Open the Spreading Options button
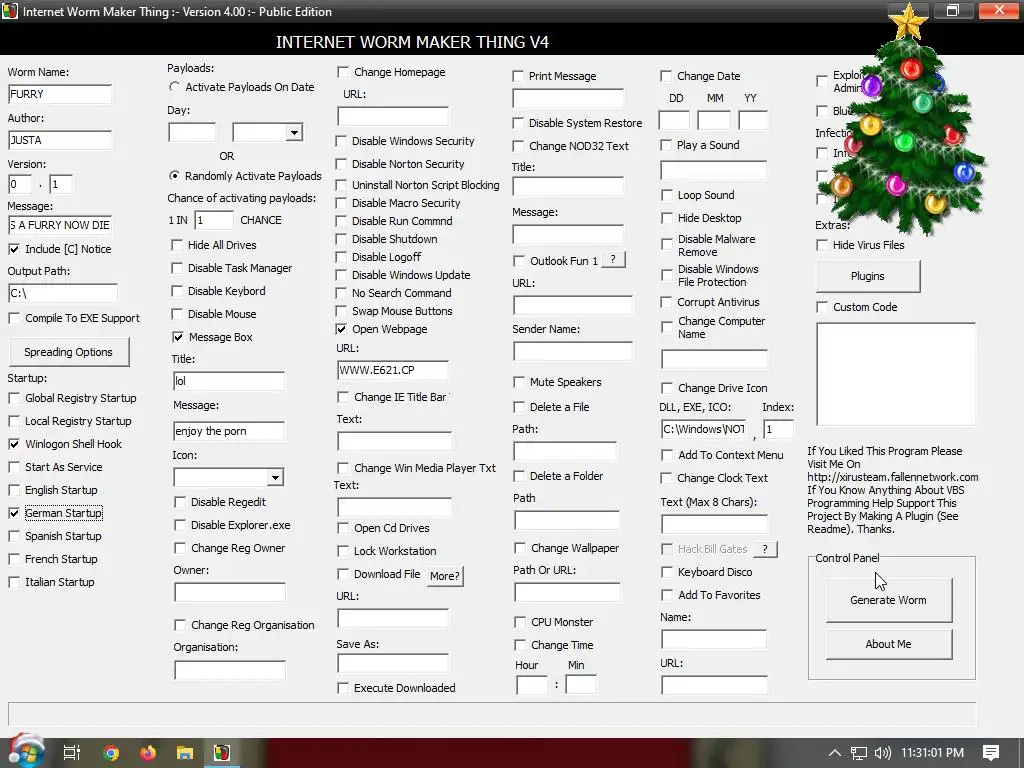 (x=69, y=352)
